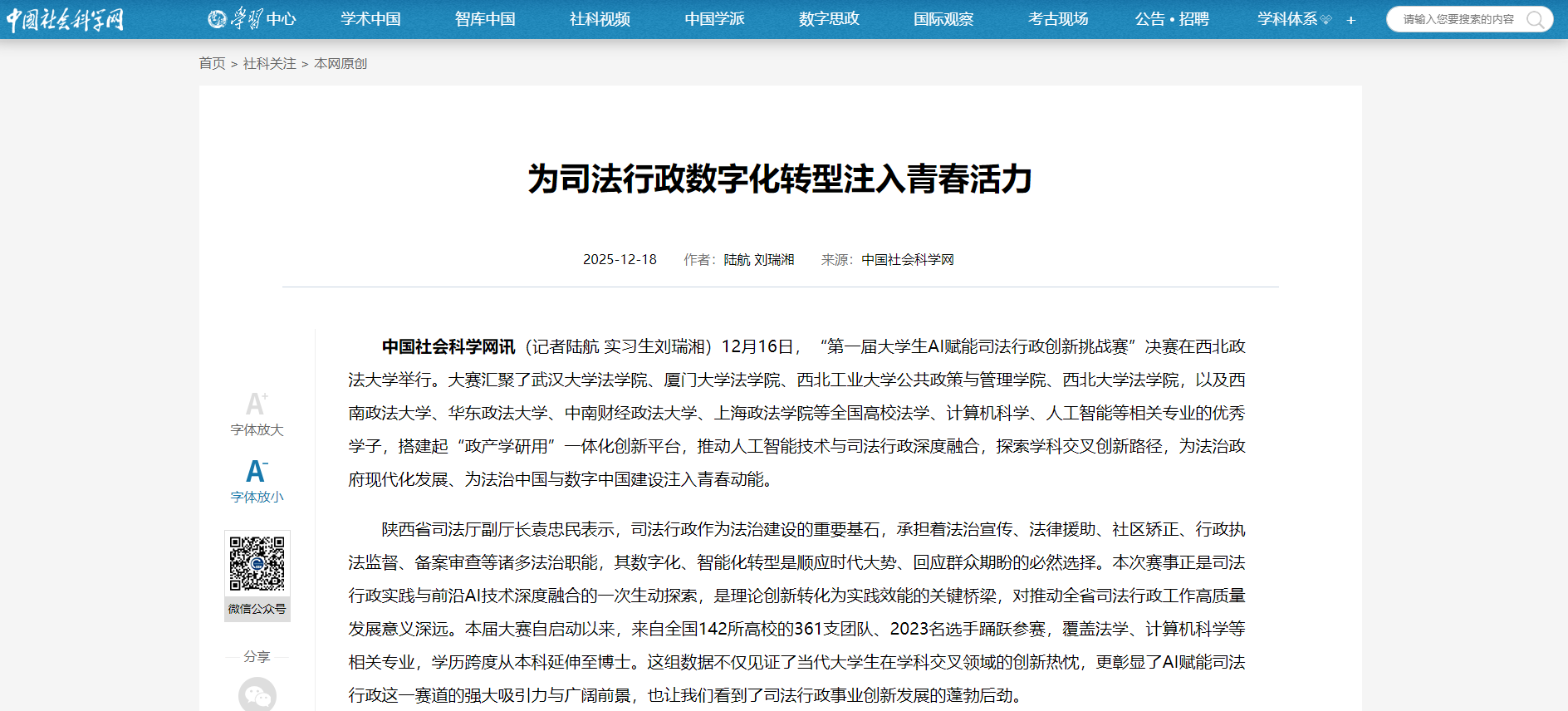Image resolution: width=1568 pixels, height=711 pixels.
Task: Focus the search input field
Action: [x=1458, y=19]
